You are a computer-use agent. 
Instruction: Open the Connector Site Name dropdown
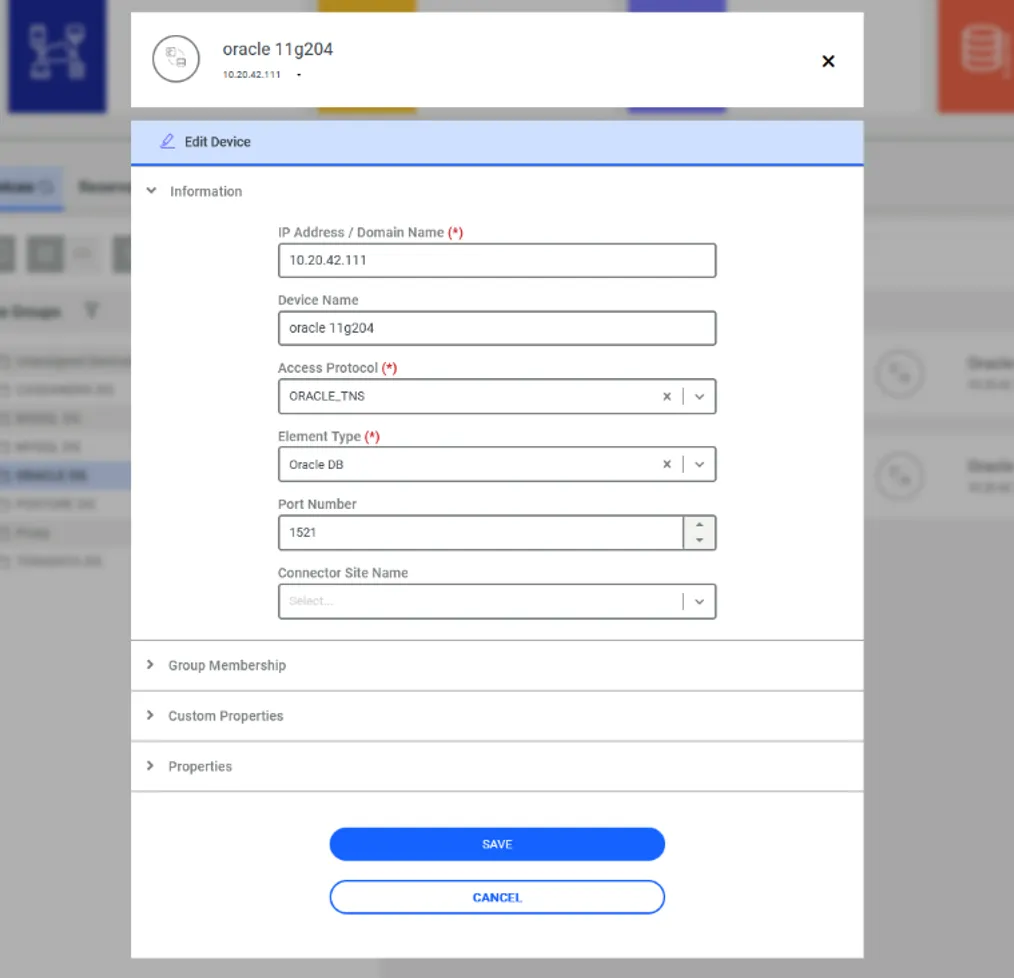[x=699, y=602]
